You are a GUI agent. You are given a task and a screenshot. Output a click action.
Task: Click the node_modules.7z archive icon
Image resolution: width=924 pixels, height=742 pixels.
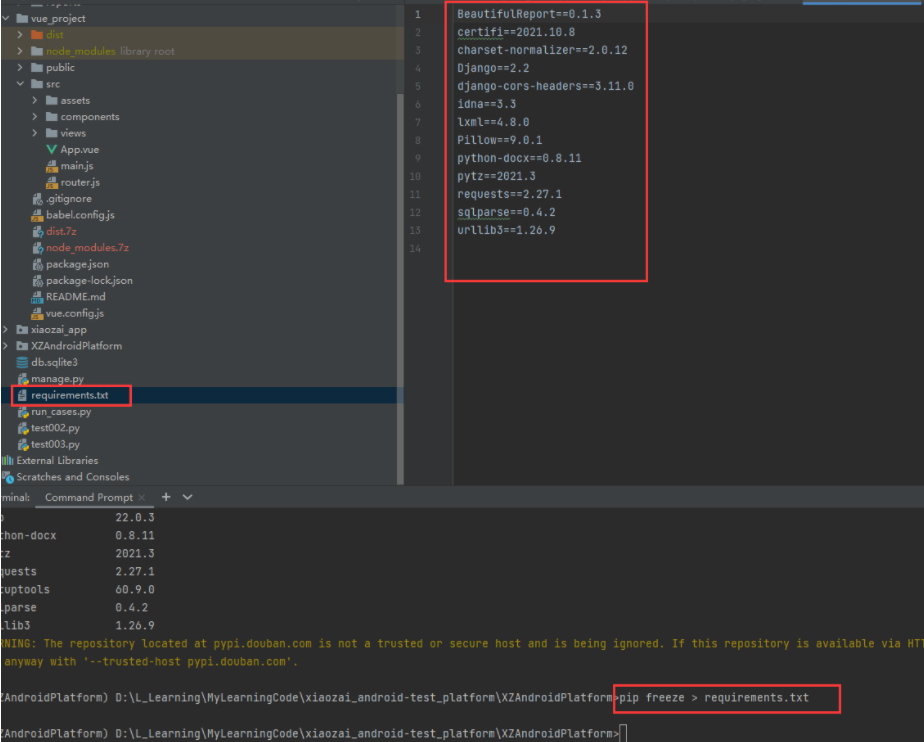(38, 248)
